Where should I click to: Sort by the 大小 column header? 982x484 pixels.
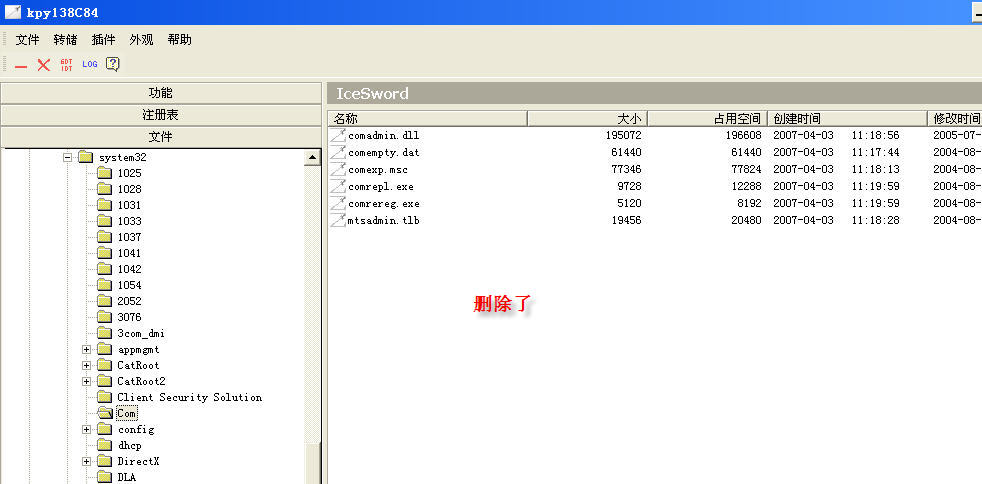coord(587,118)
